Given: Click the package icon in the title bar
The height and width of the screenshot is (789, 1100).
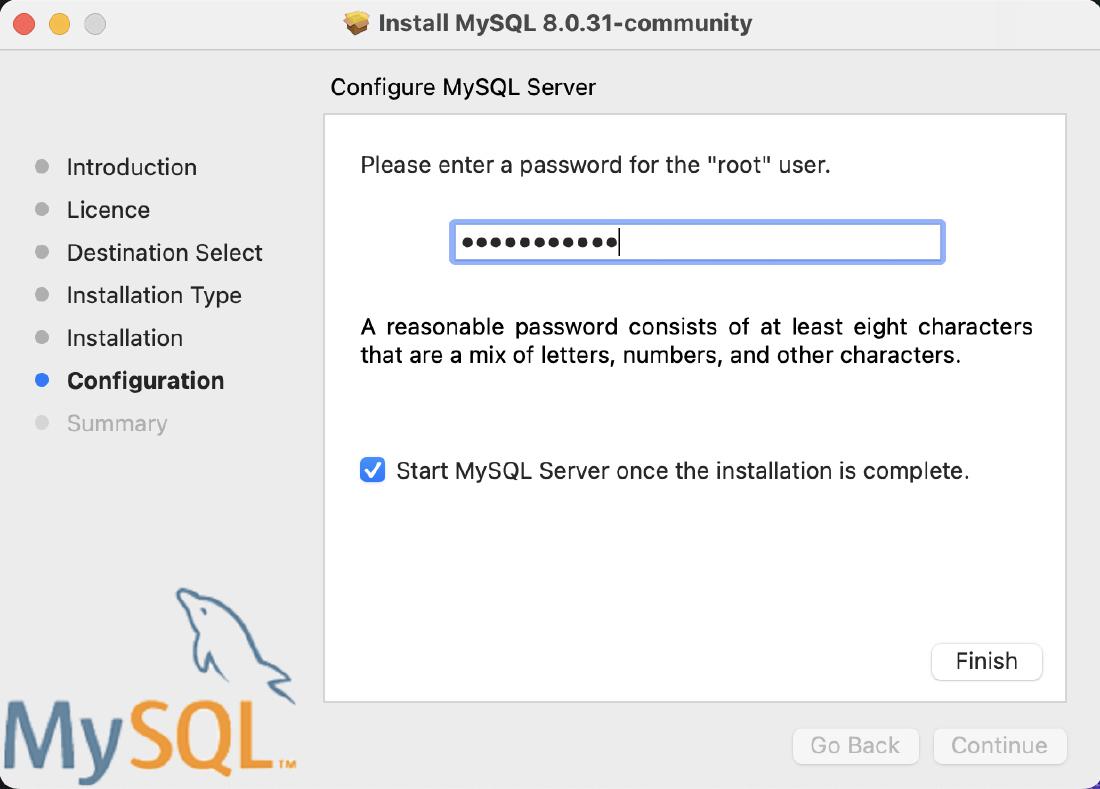Looking at the screenshot, I should (356, 23).
